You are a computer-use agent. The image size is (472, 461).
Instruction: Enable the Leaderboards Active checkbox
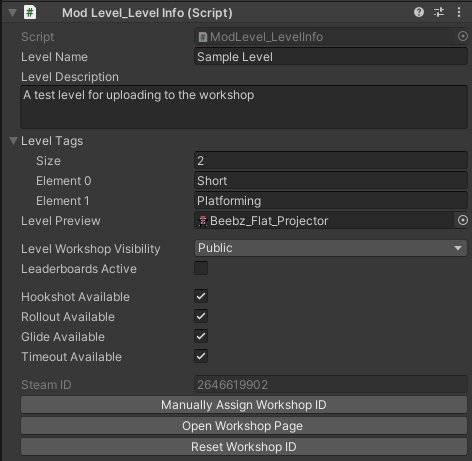tap(201, 268)
